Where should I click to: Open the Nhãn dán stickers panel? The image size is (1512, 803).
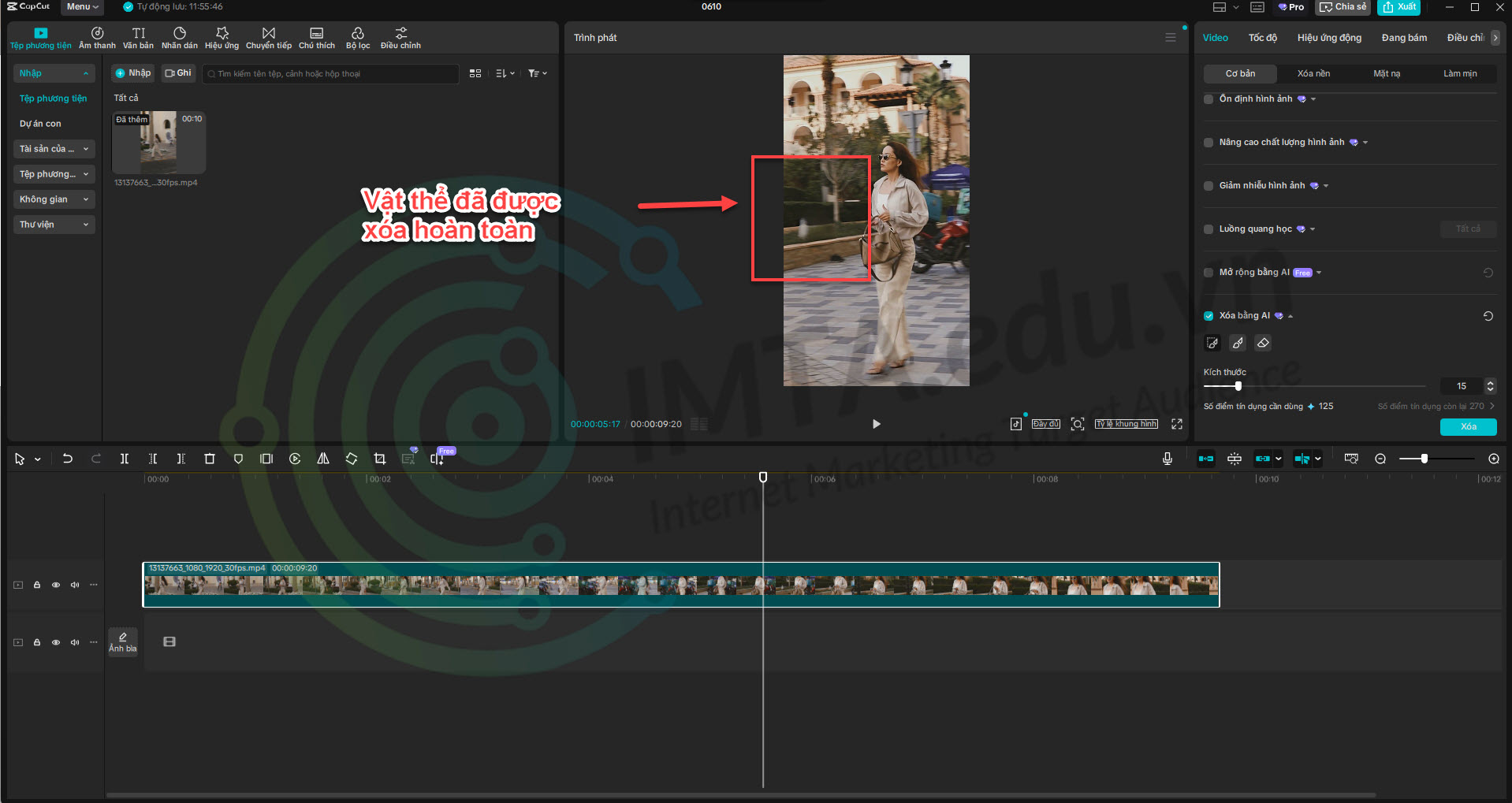[180, 38]
